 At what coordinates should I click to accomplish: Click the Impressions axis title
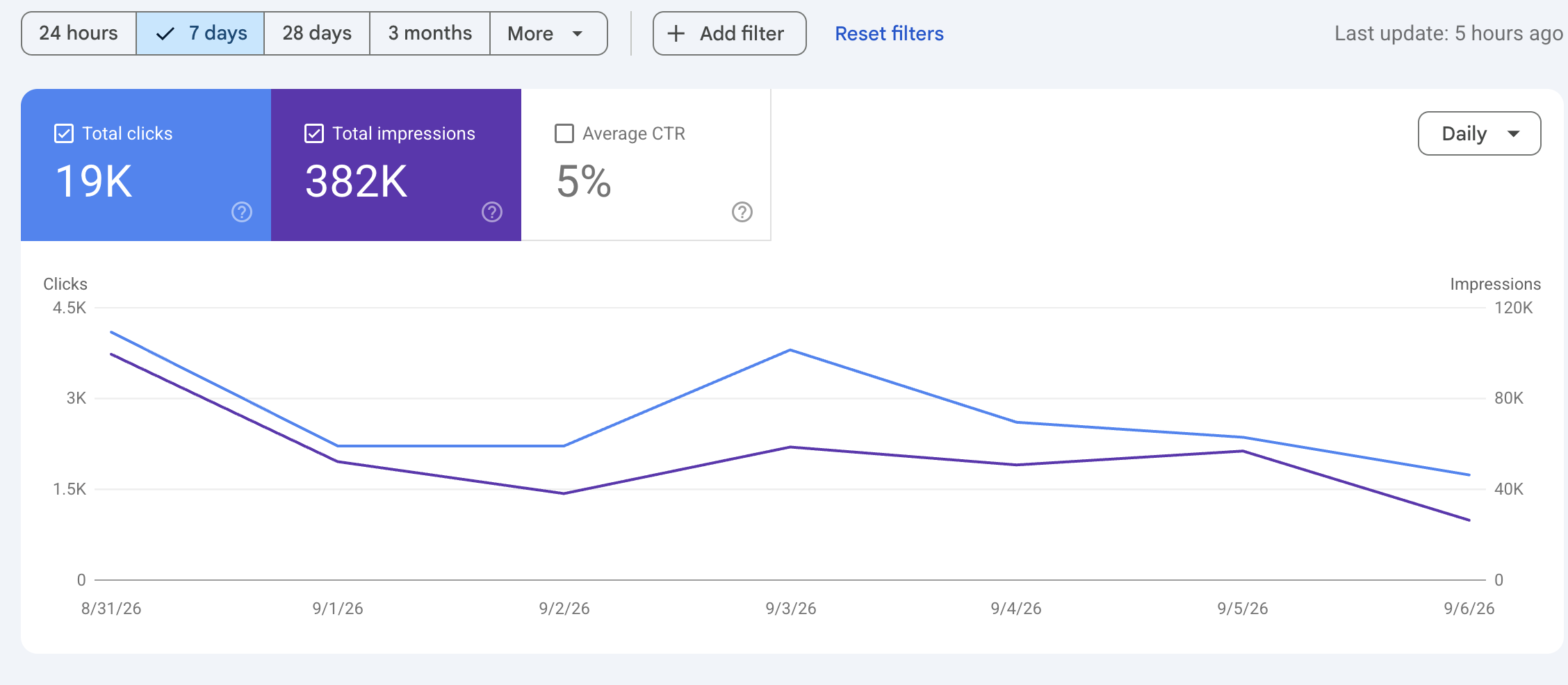[1496, 284]
